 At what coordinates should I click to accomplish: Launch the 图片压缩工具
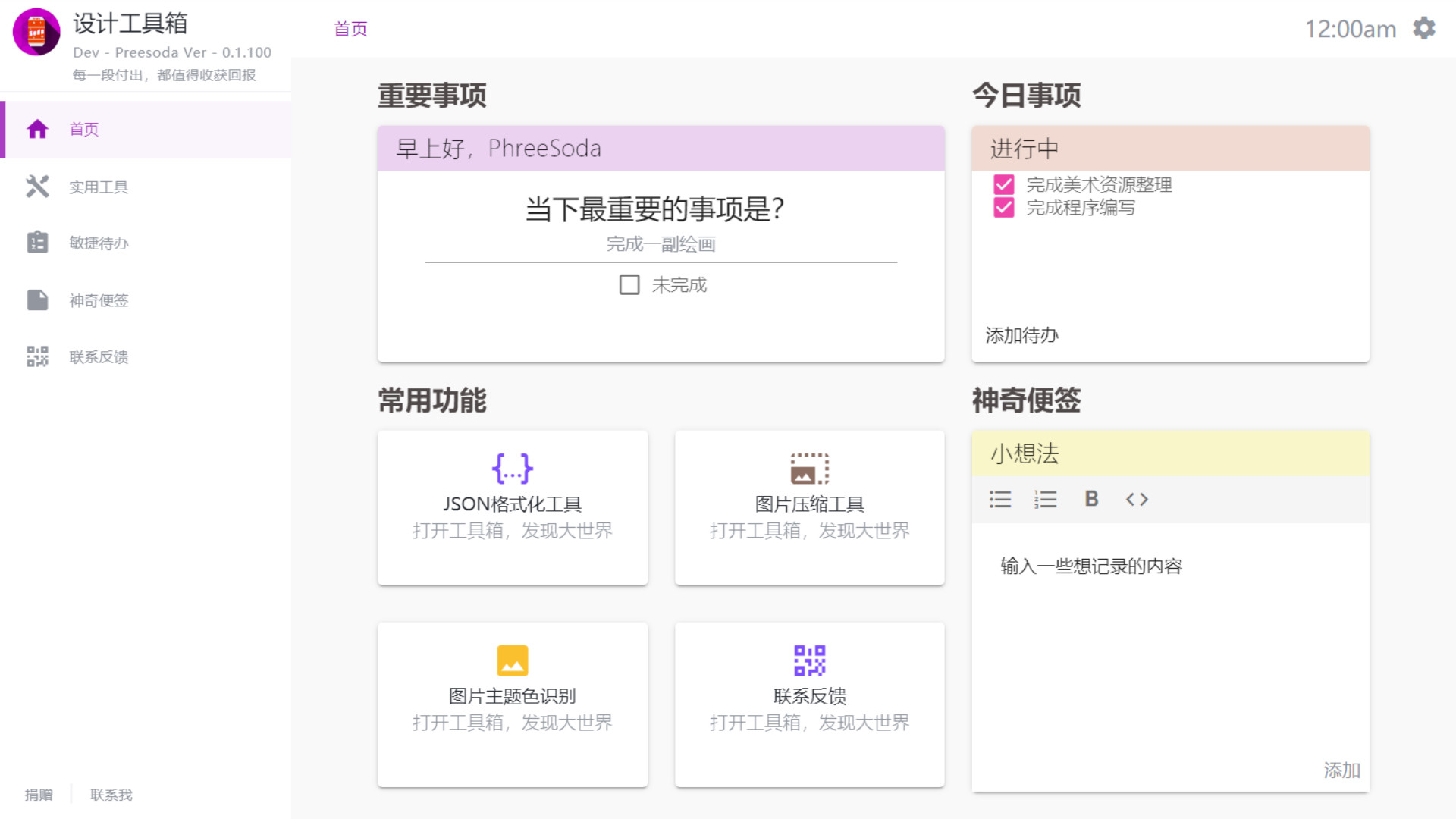(809, 508)
